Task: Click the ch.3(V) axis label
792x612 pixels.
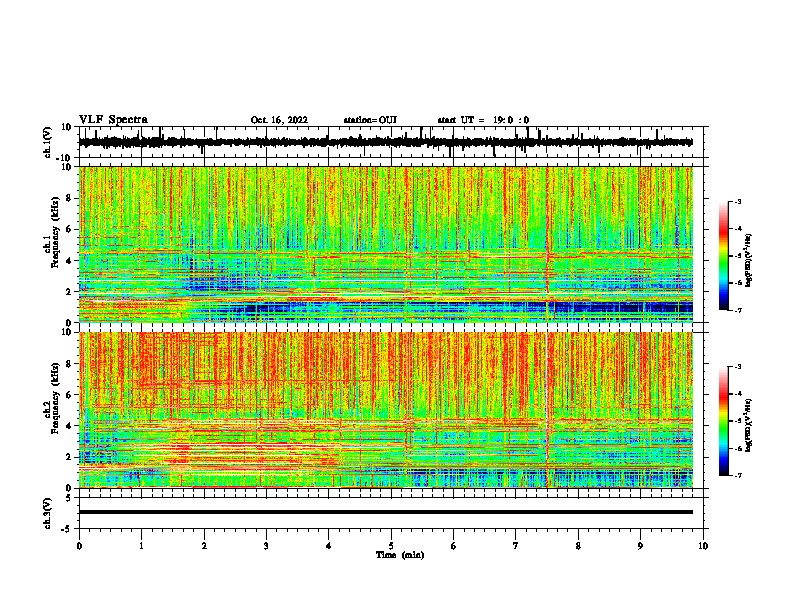Action: tap(48, 513)
